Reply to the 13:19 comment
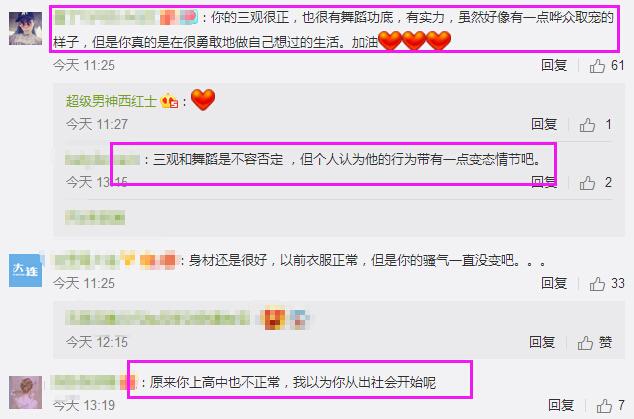Viewport: 634px width, 419px height. [x=561, y=405]
